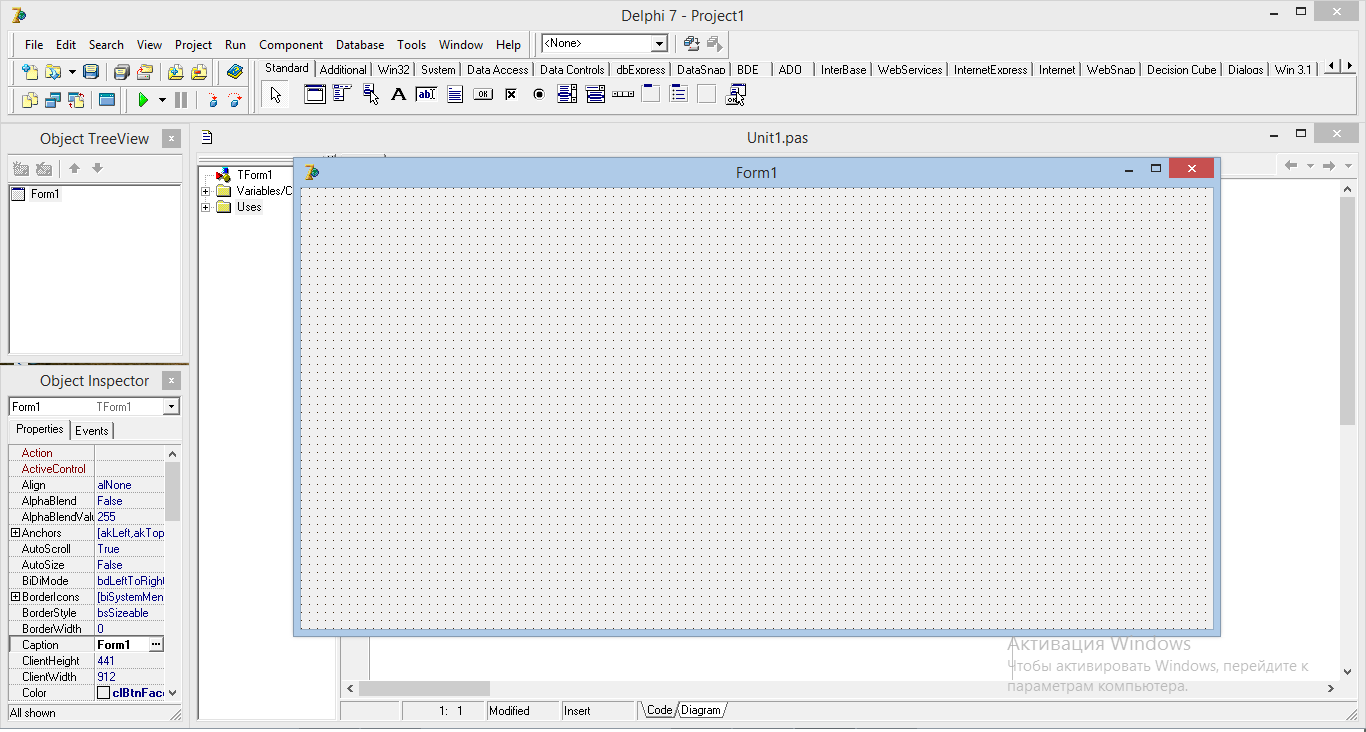Image resolution: width=1366 pixels, height=732 pixels.
Task: Open the Tools menu
Action: click(411, 45)
